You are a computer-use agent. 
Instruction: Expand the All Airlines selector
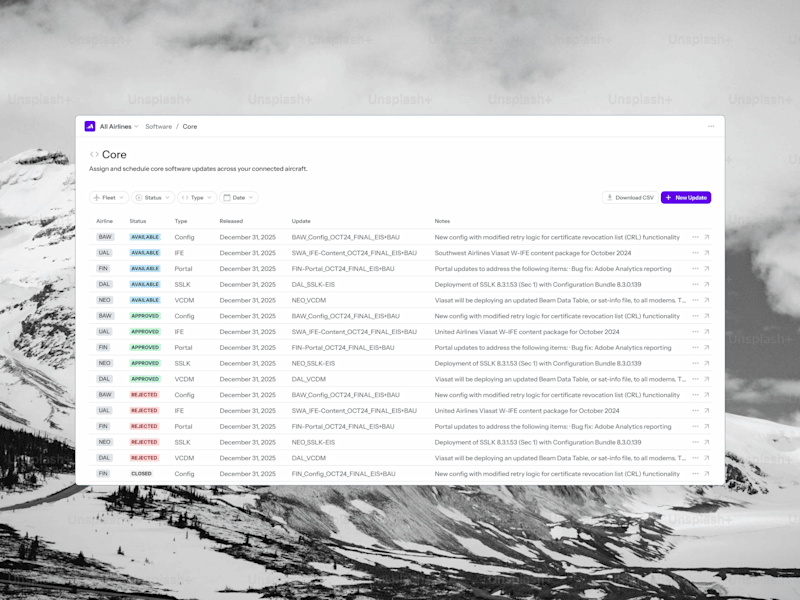[x=119, y=127]
